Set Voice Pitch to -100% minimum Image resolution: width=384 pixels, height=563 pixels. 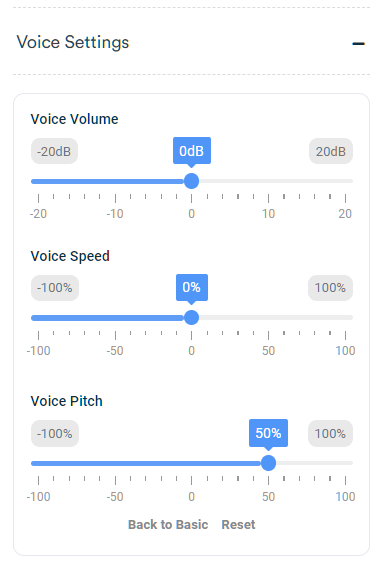55,433
